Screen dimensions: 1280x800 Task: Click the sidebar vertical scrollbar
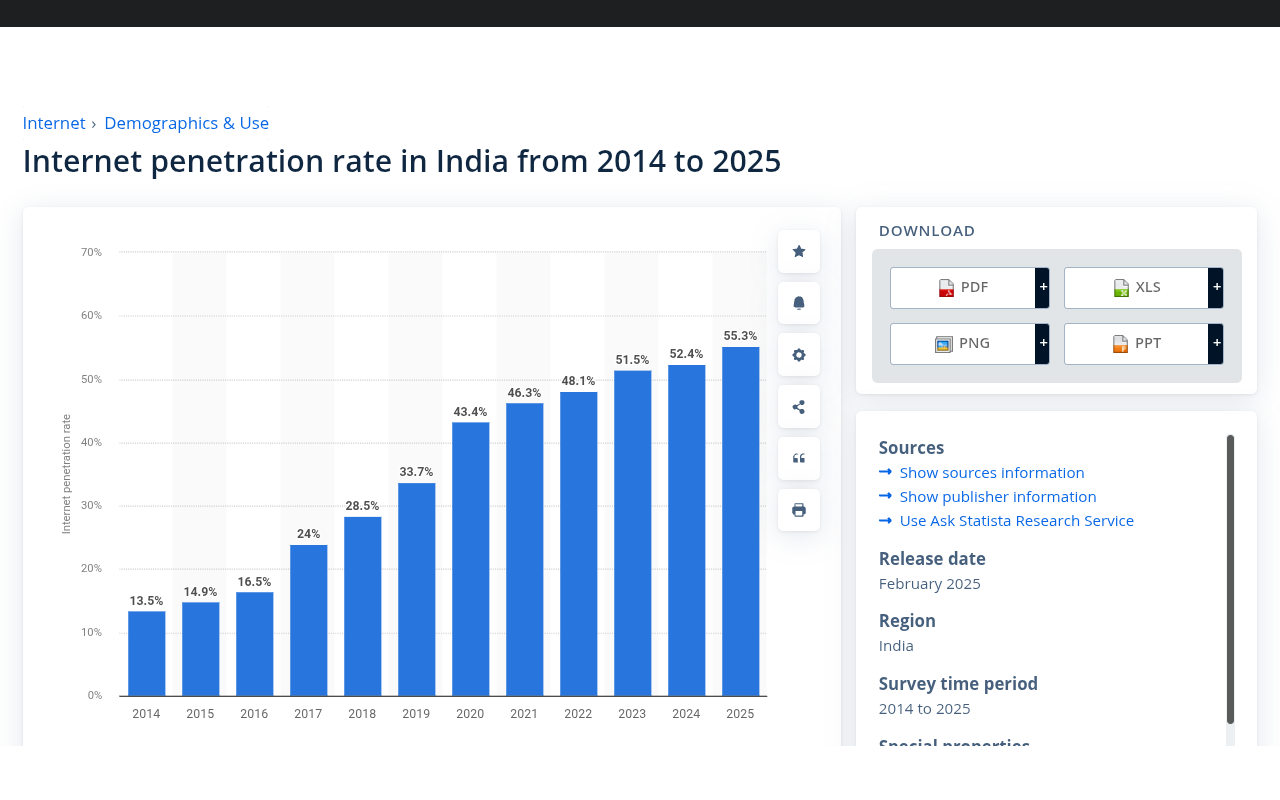coord(1230,579)
